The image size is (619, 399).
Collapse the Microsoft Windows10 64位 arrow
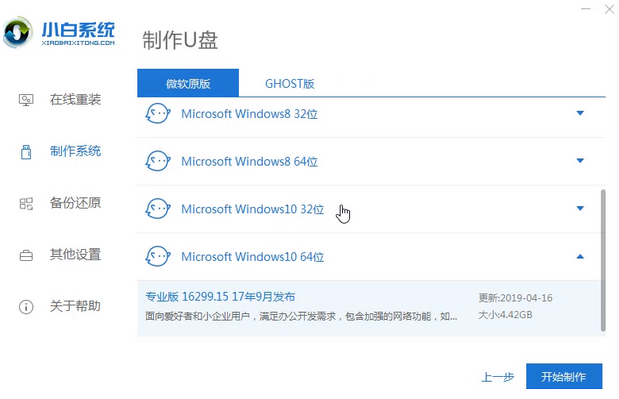pyautogui.click(x=580, y=257)
